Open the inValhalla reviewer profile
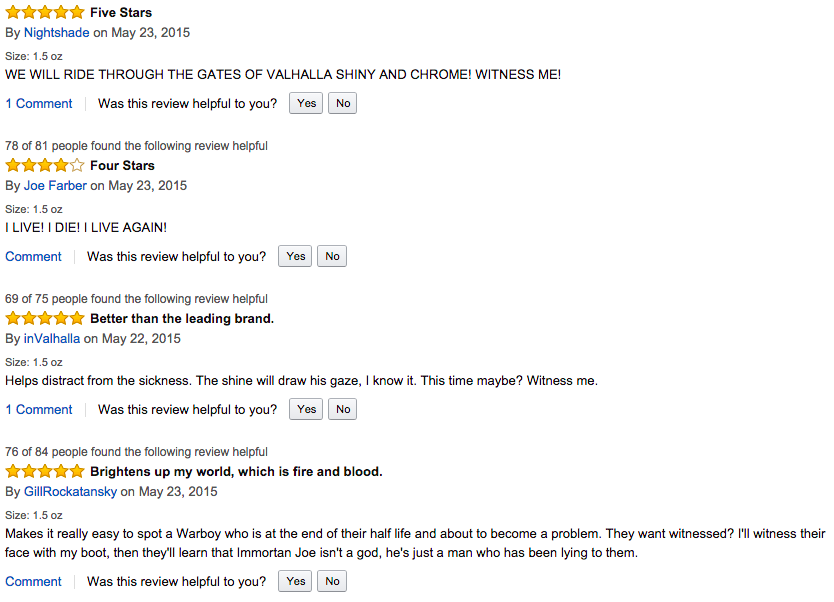834x602 pixels. [52, 338]
